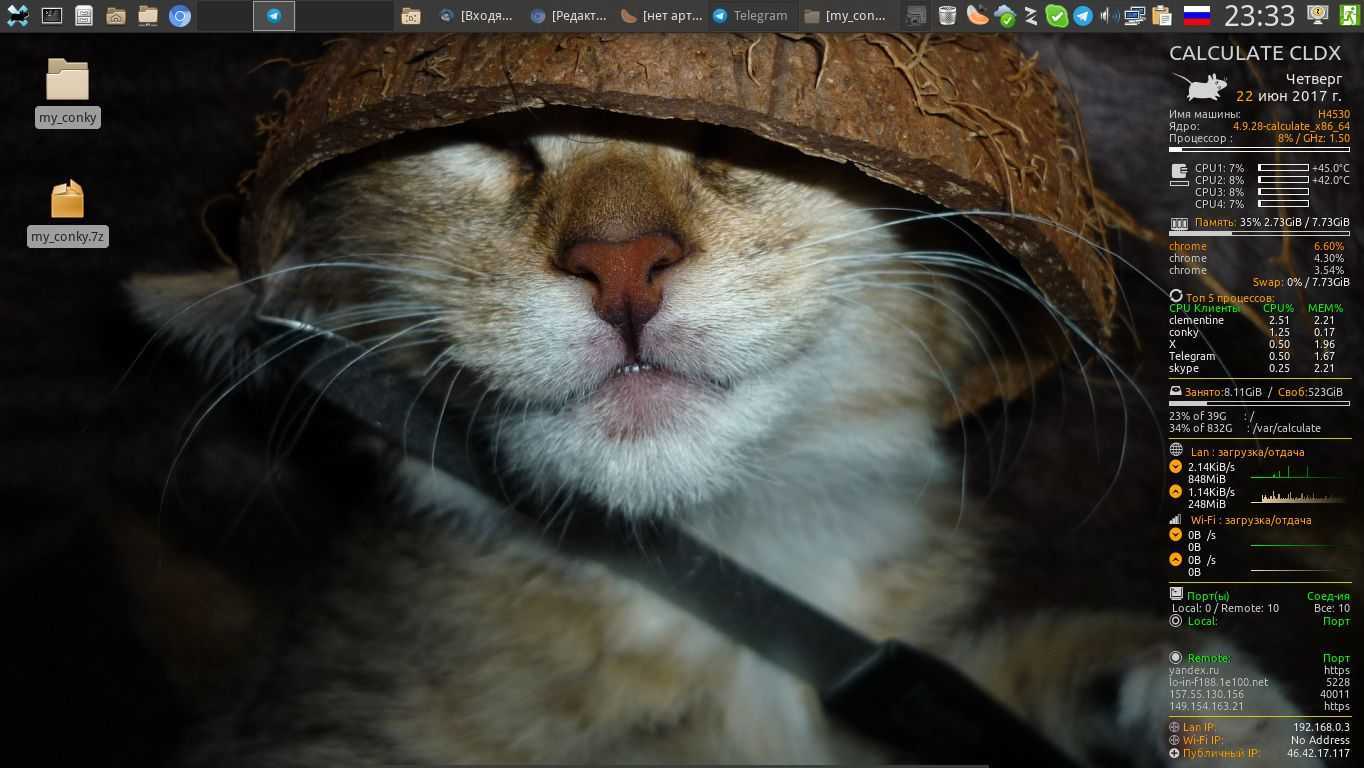Toggle the Russian flag keyboard layout indicator
This screenshot has height=768, width=1364.
(x=1196, y=15)
